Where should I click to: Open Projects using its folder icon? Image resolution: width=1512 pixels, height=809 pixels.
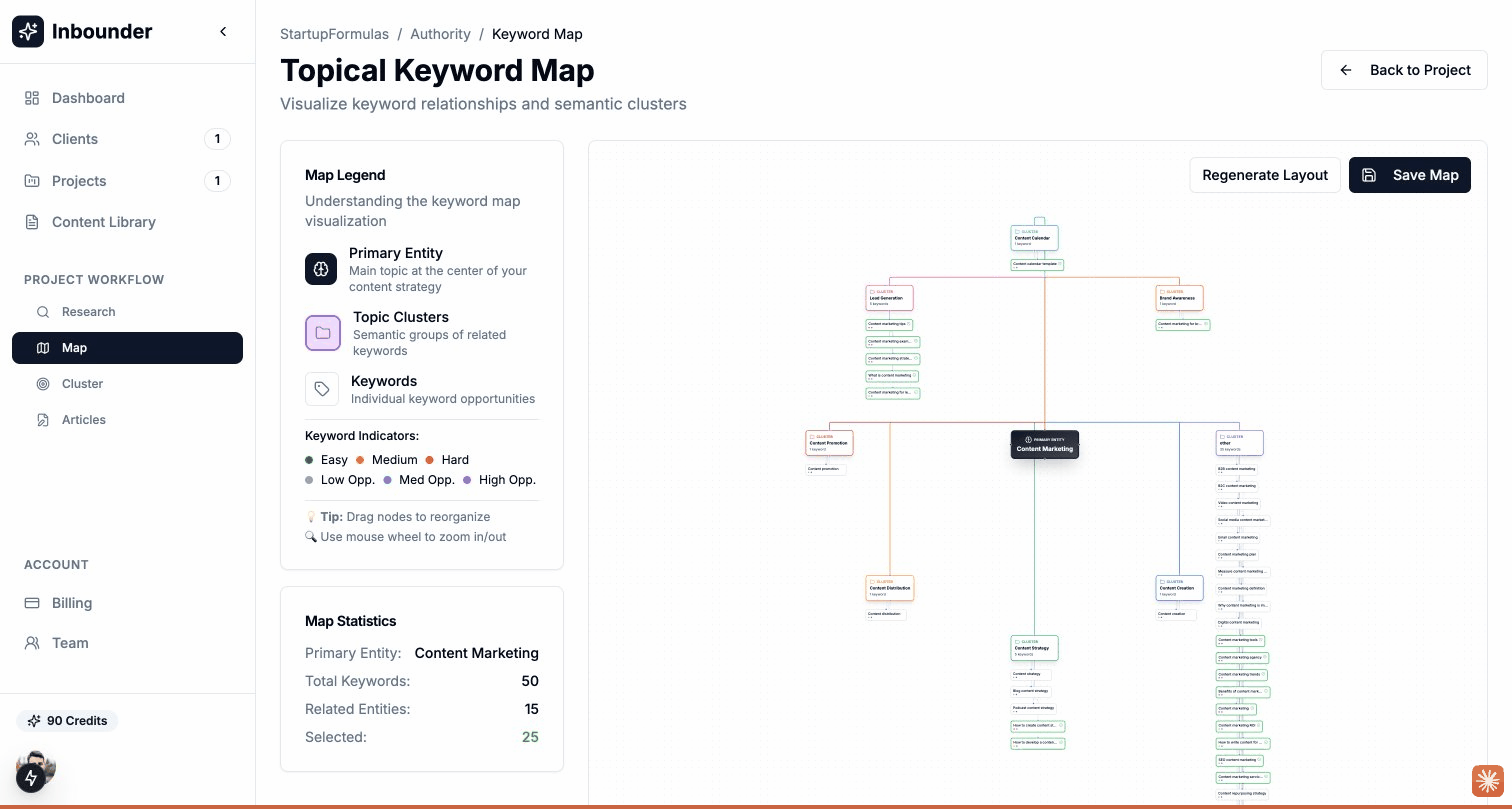(30, 181)
